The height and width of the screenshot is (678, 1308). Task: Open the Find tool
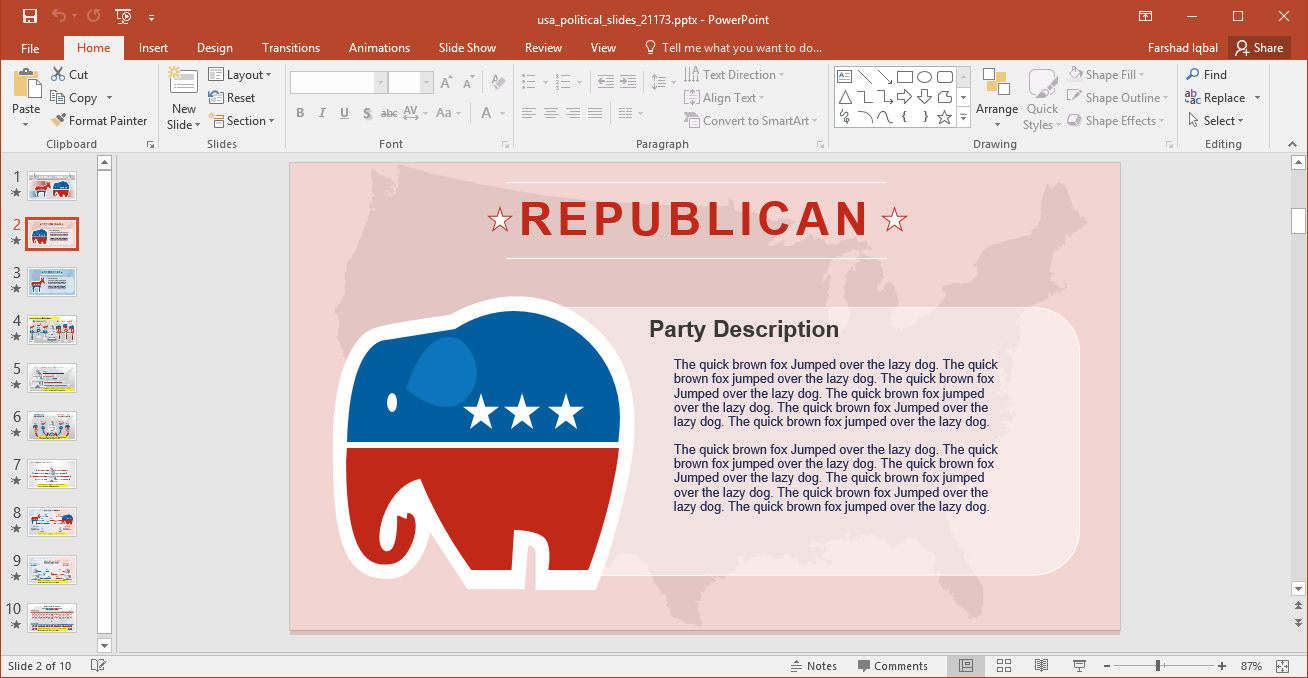(1206, 73)
